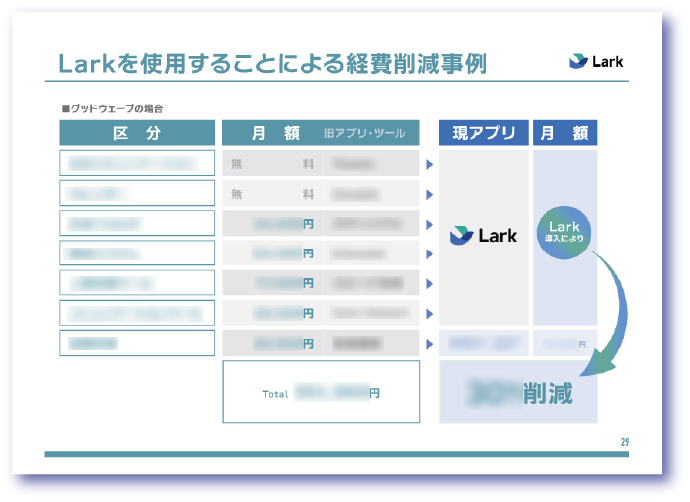Click the 区 分 column header
This screenshot has width=690, height=502.
point(137,133)
